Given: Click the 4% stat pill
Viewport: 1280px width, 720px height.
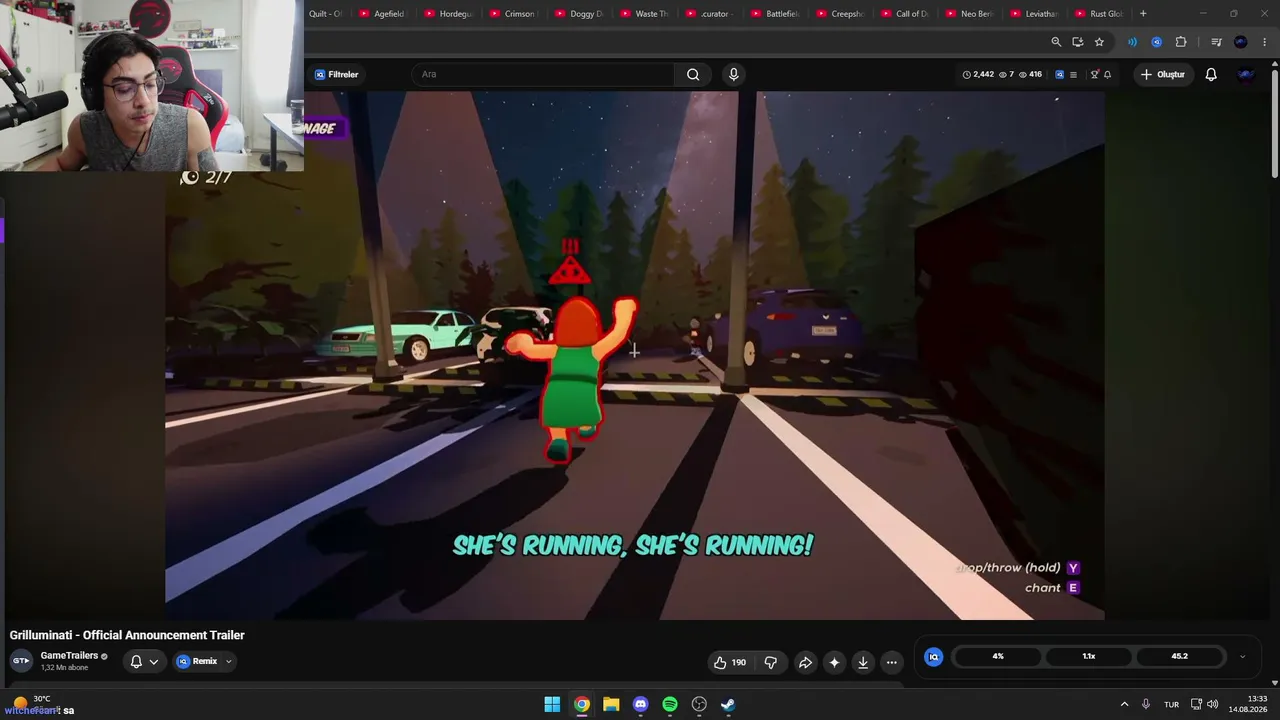Looking at the screenshot, I should [x=998, y=657].
